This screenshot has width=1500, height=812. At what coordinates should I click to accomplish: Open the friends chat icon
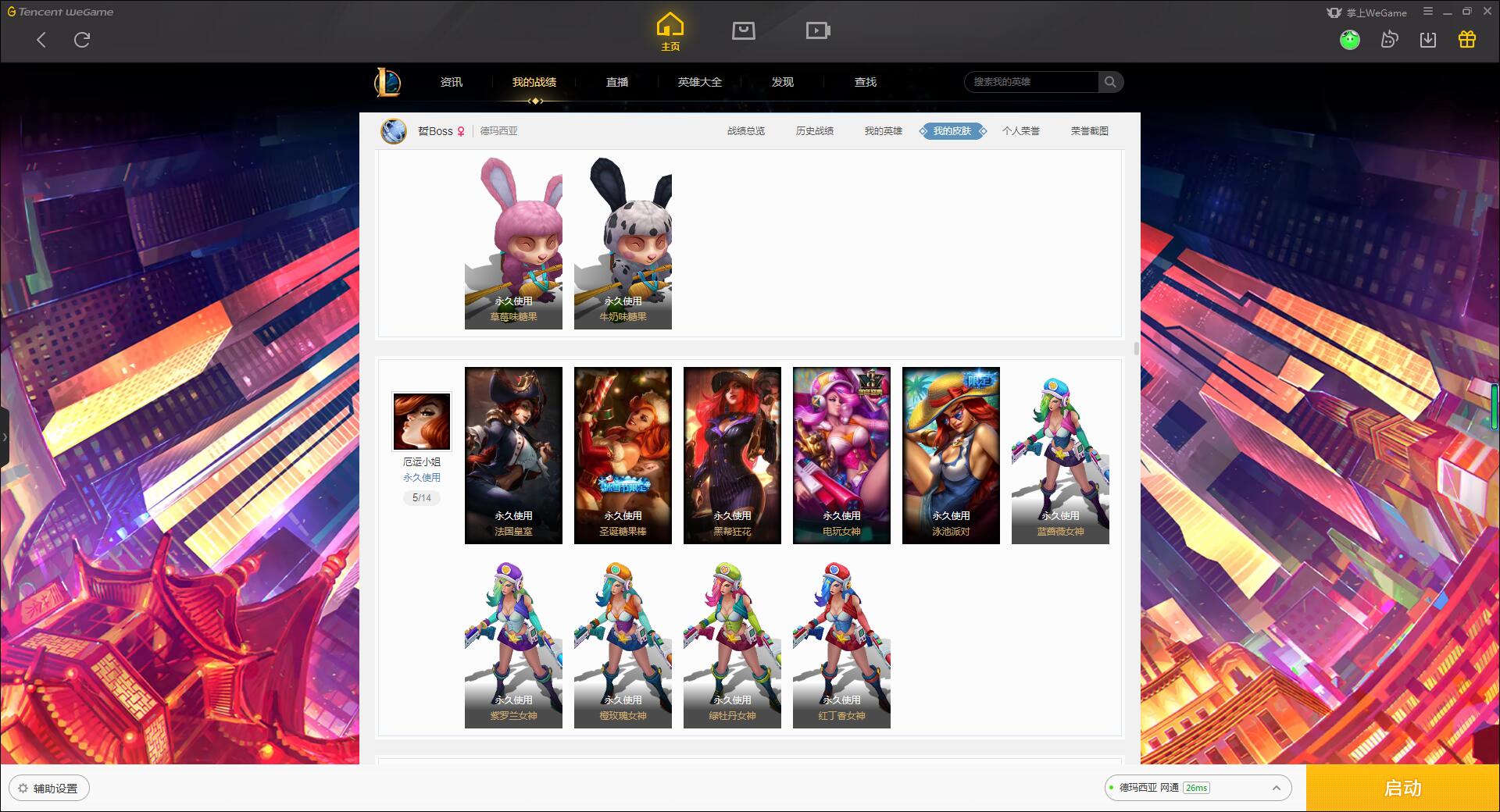click(1389, 39)
